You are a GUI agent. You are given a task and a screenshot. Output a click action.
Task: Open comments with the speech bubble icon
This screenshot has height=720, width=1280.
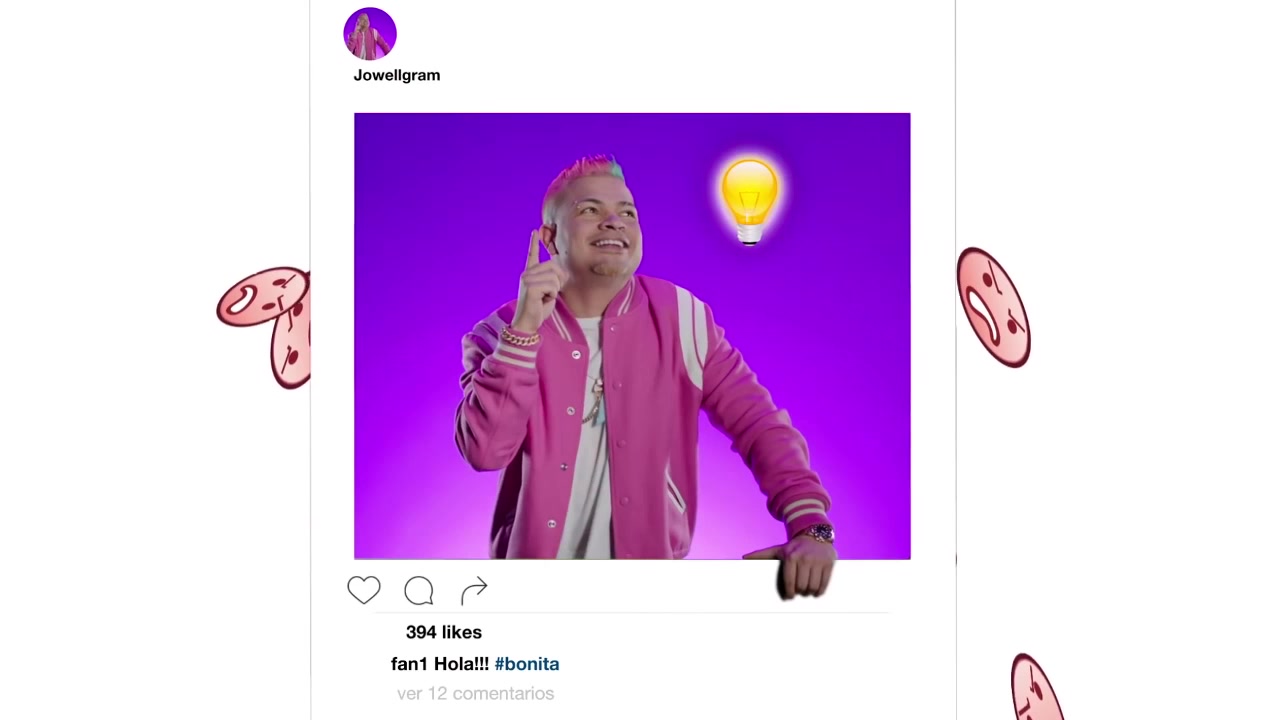[419, 591]
